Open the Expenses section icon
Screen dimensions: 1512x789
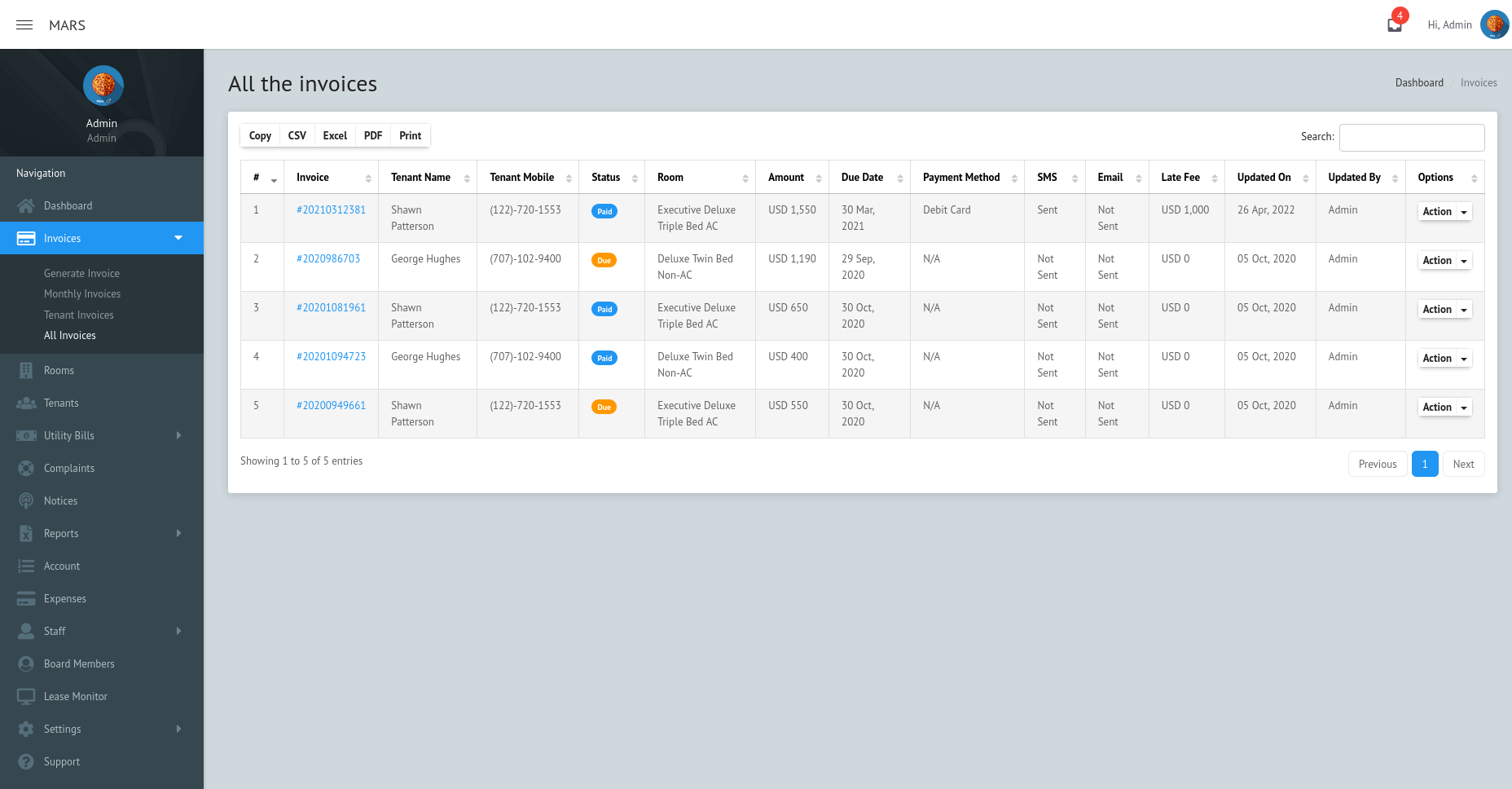tap(26, 598)
